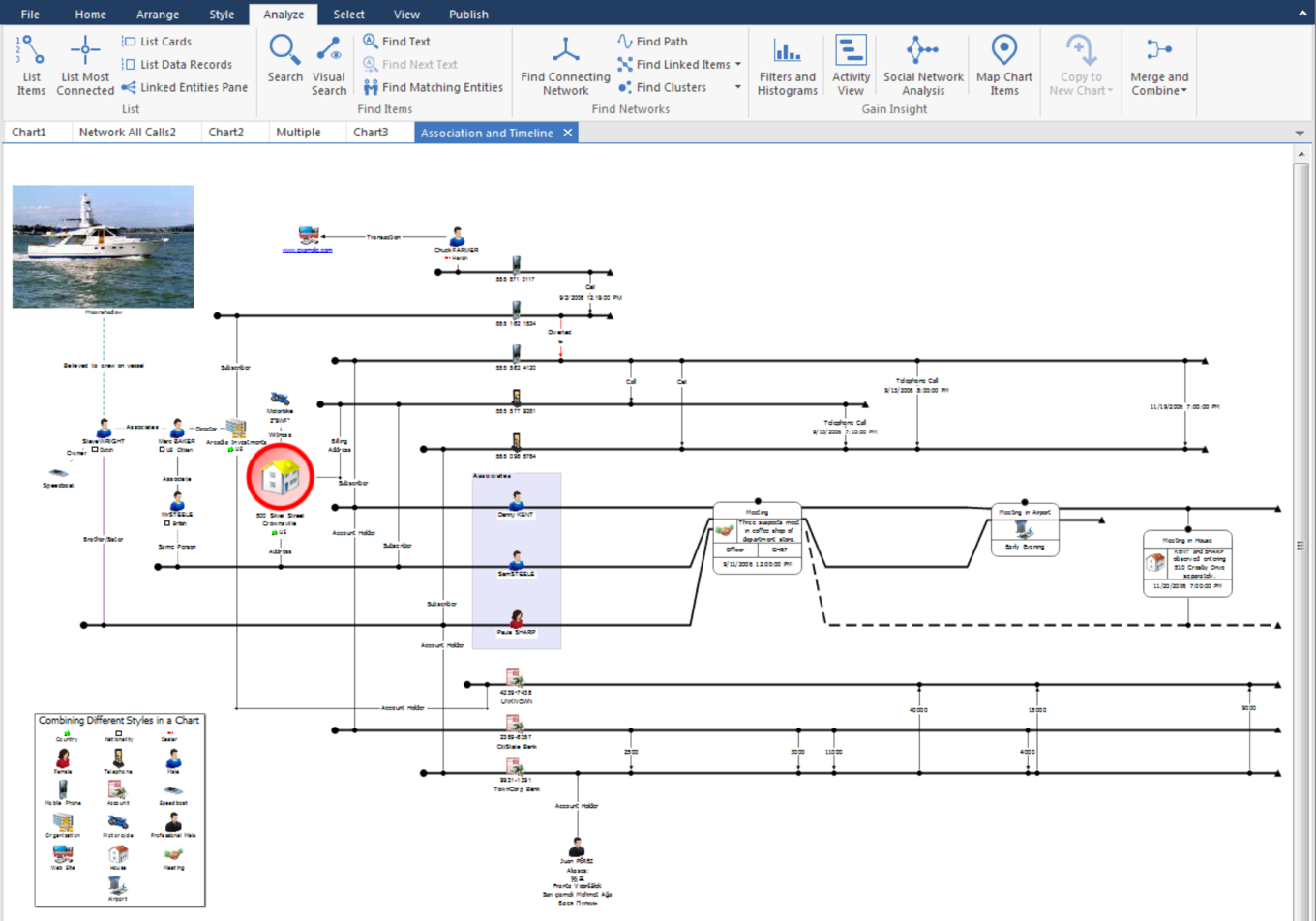Click the vertical scrollbar thumb
This screenshot has height=921, width=1316.
1301,546
